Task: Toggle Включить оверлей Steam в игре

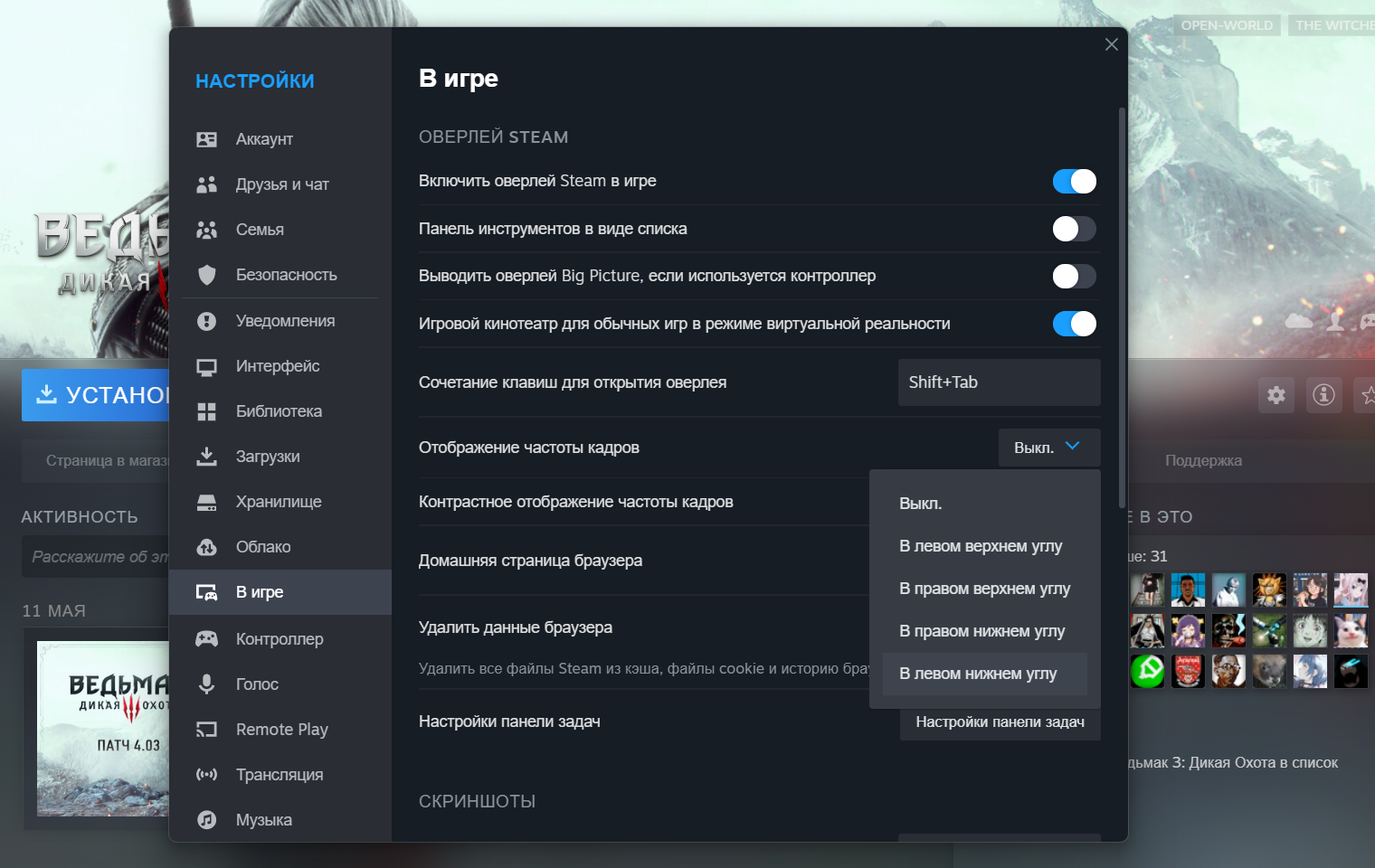Action: click(x=1075, y=181)
